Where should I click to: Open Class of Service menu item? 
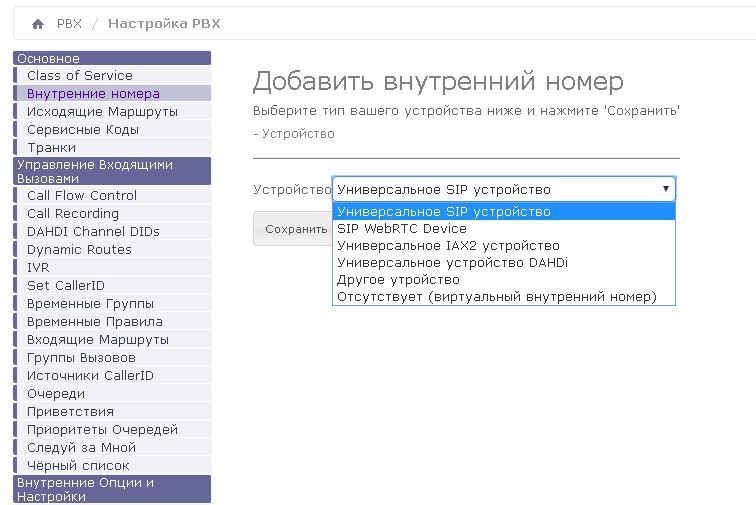tap(112, 75)
